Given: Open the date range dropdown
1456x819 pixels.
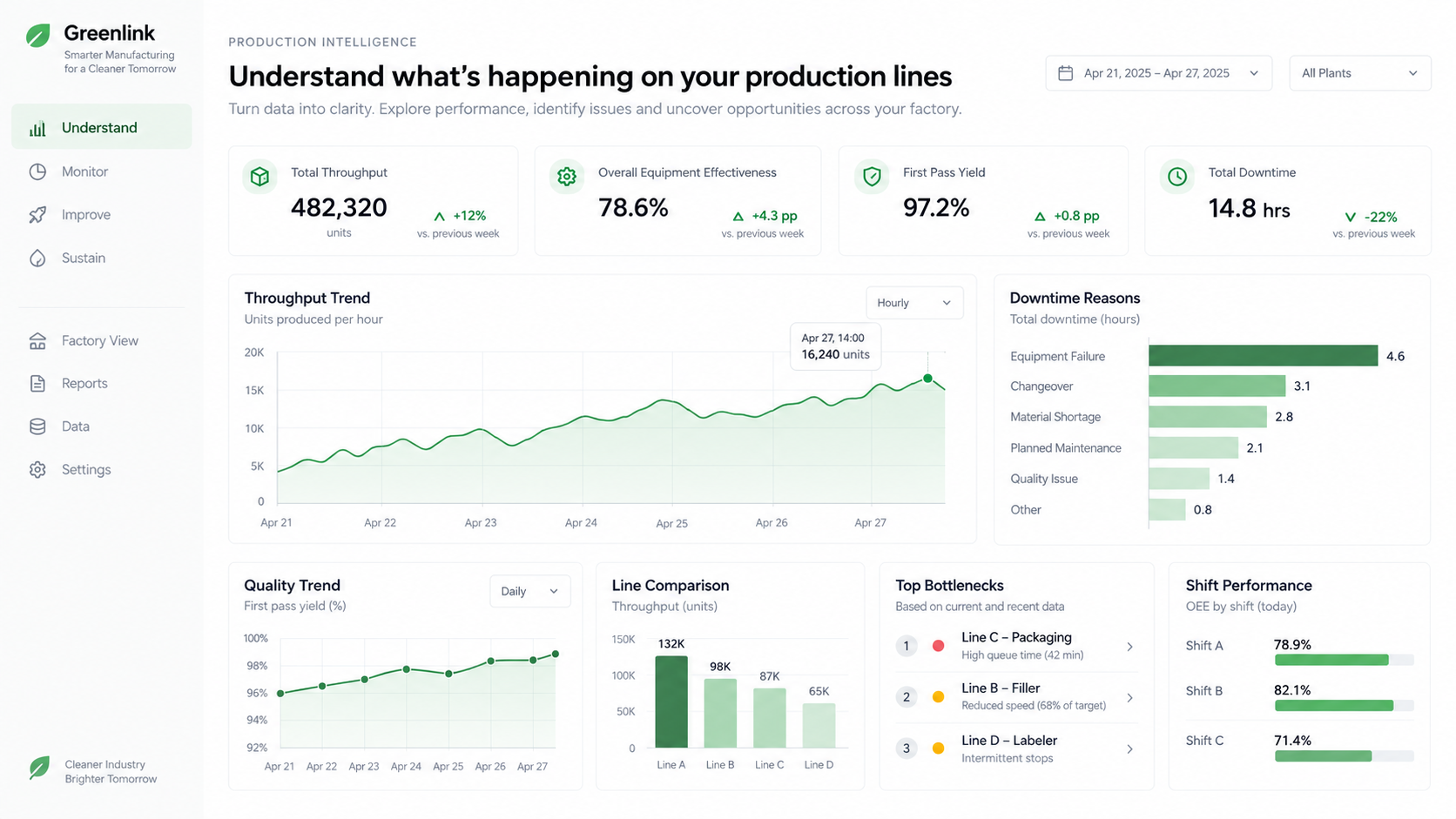Looking at the screenshot, I should tap(1158, 73).
